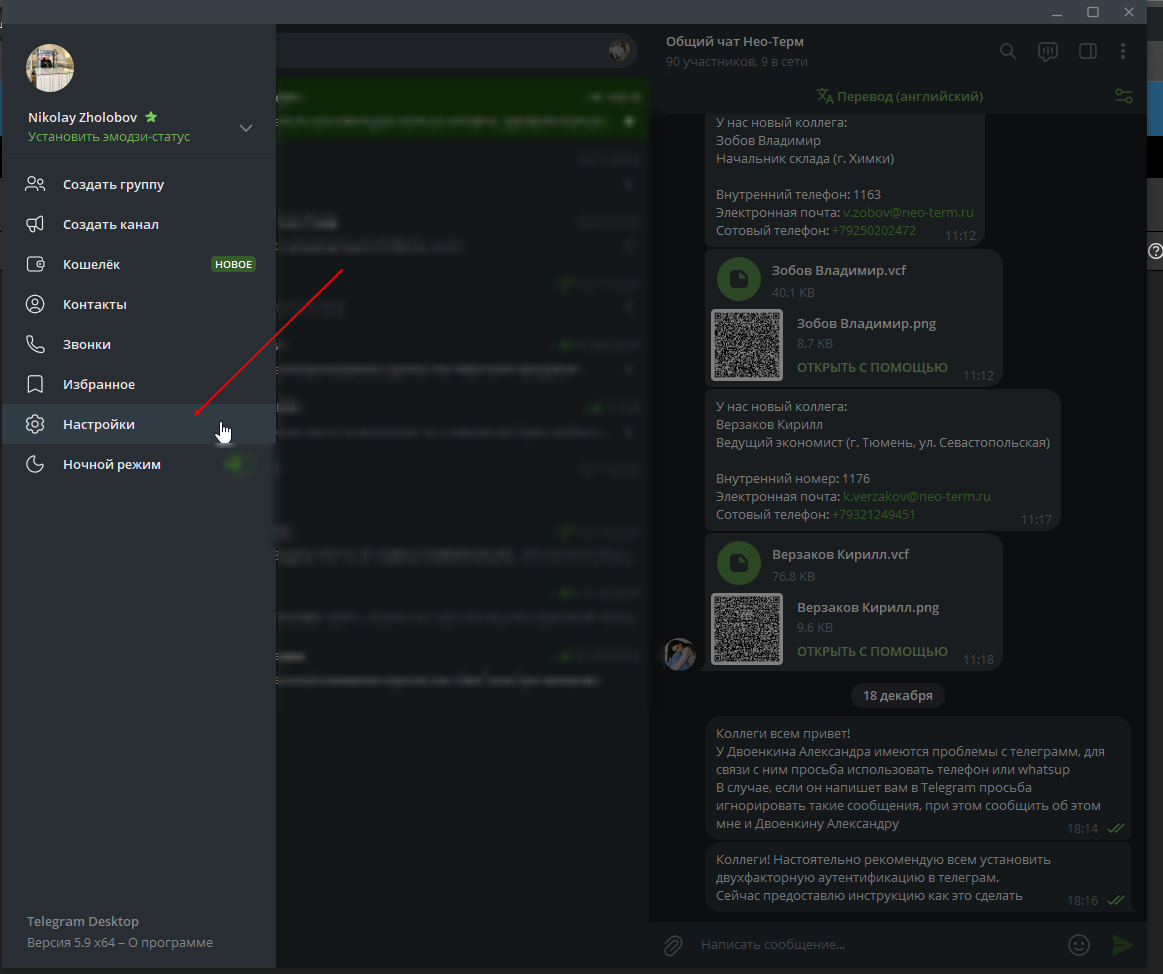Open Звонки from the side menu
The width and height of the screenshot is (1163, 974).
point(139,344)
